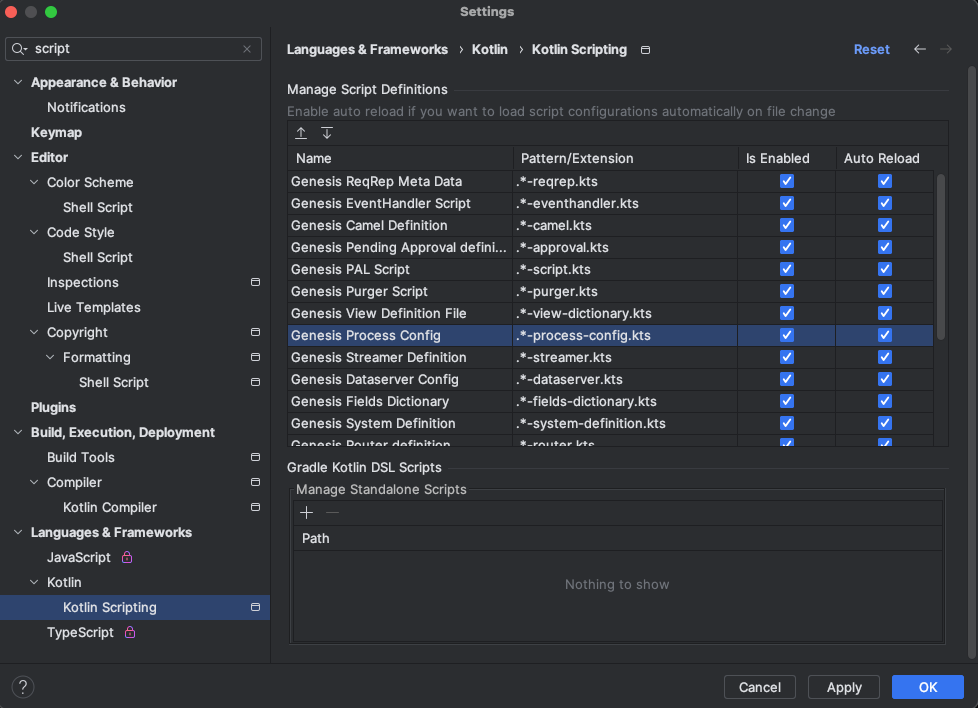Disable Is Enabled for Genesis Camel Definition
Image resolution: width=978 pixels, height=708 pixels.
pos(787,225)
